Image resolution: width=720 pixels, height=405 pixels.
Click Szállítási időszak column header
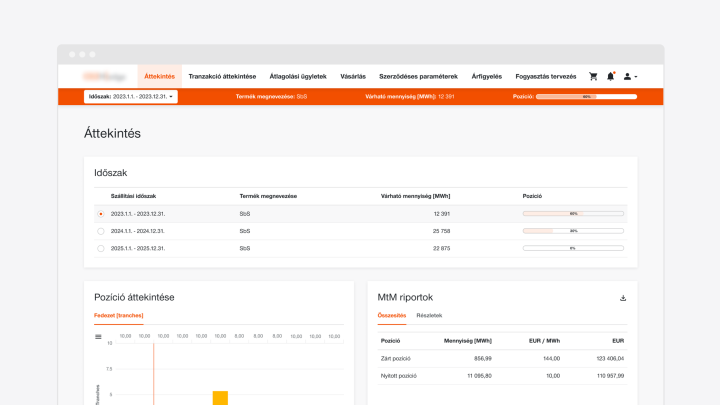[133, 196]
